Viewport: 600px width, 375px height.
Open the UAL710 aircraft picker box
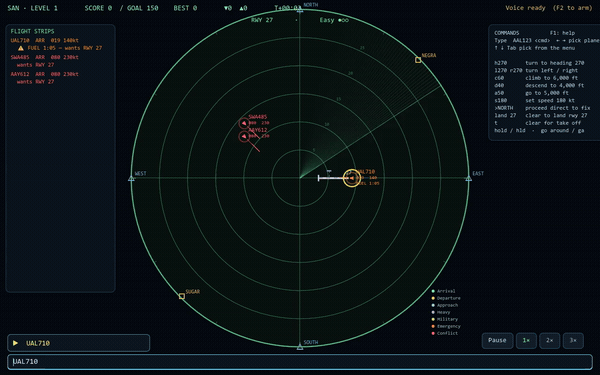(x=78, y=343)
